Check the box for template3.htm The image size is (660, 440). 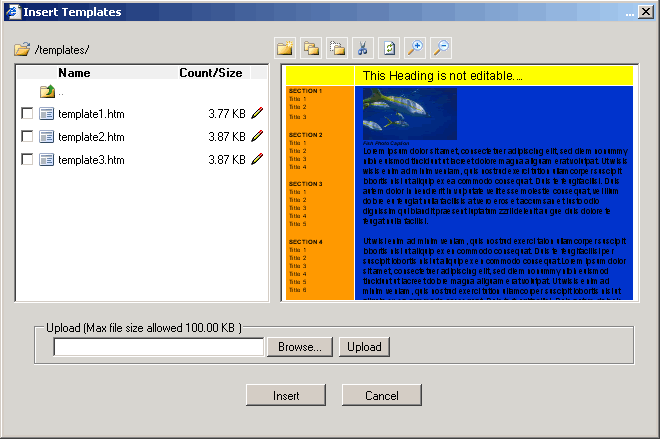pyautogui.click(x=27, y=159)
